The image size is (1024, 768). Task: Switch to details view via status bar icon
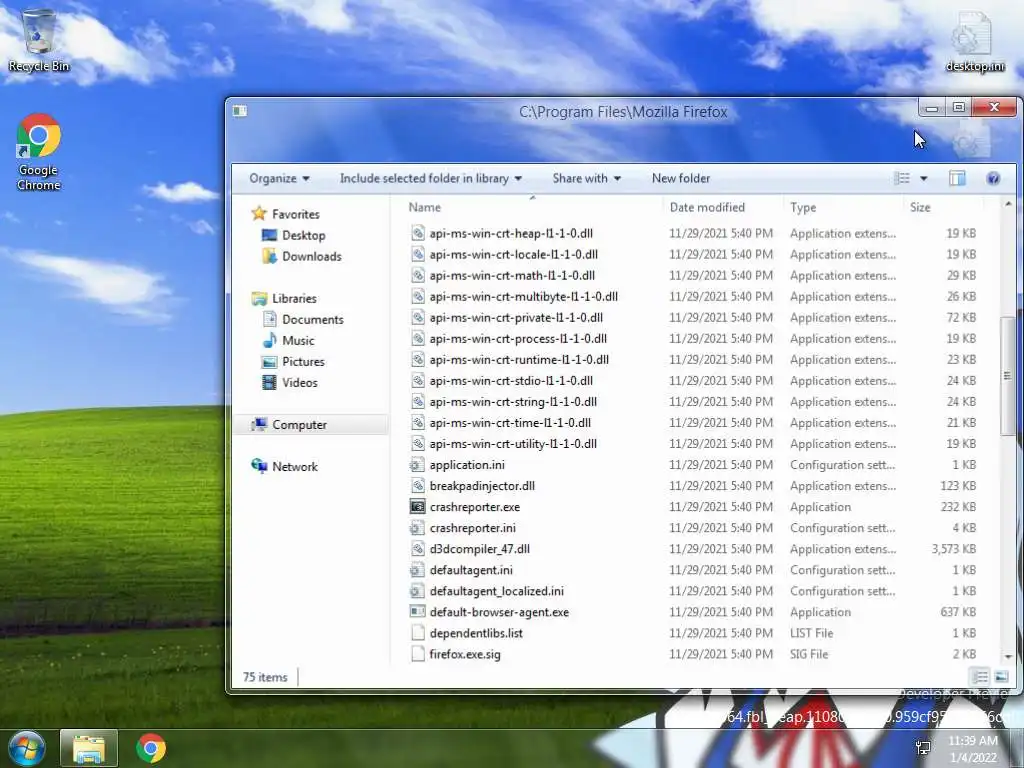pyautogui.click(x=980, y=677)
